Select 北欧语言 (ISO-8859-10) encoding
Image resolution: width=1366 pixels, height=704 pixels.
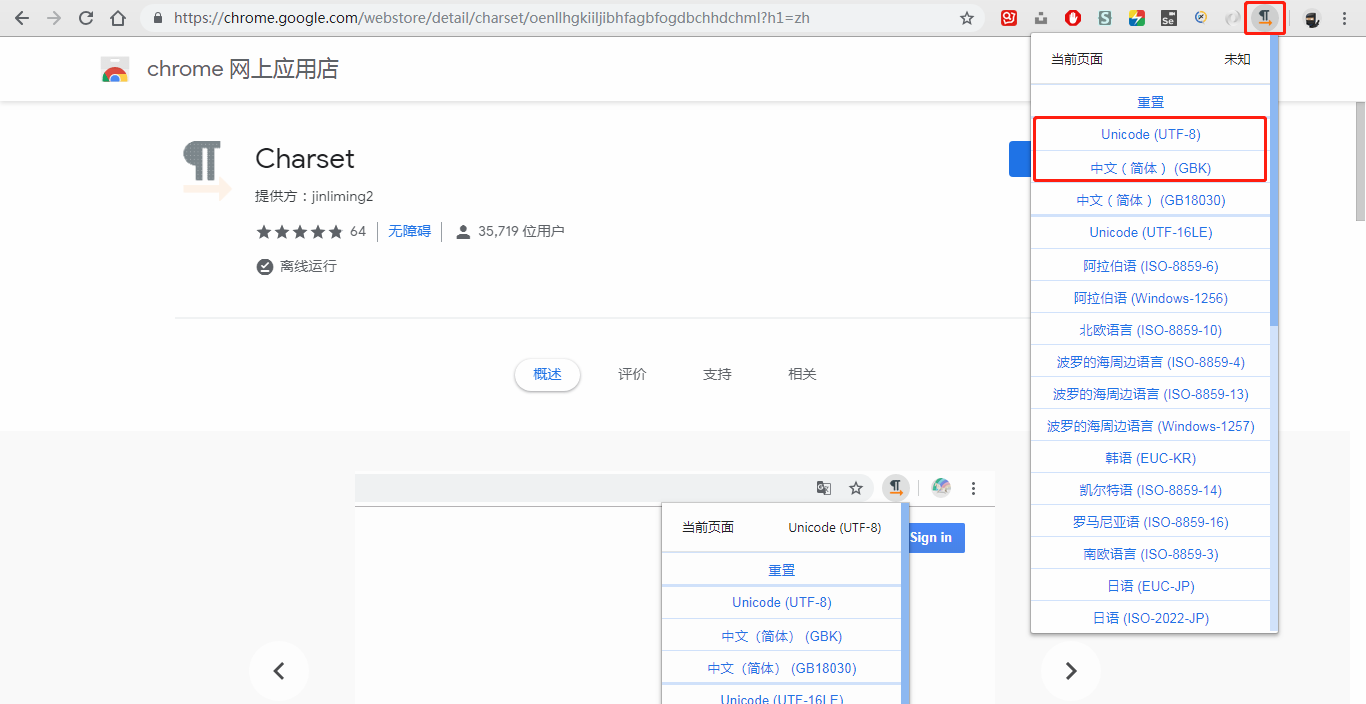(x=1150, y=330)
